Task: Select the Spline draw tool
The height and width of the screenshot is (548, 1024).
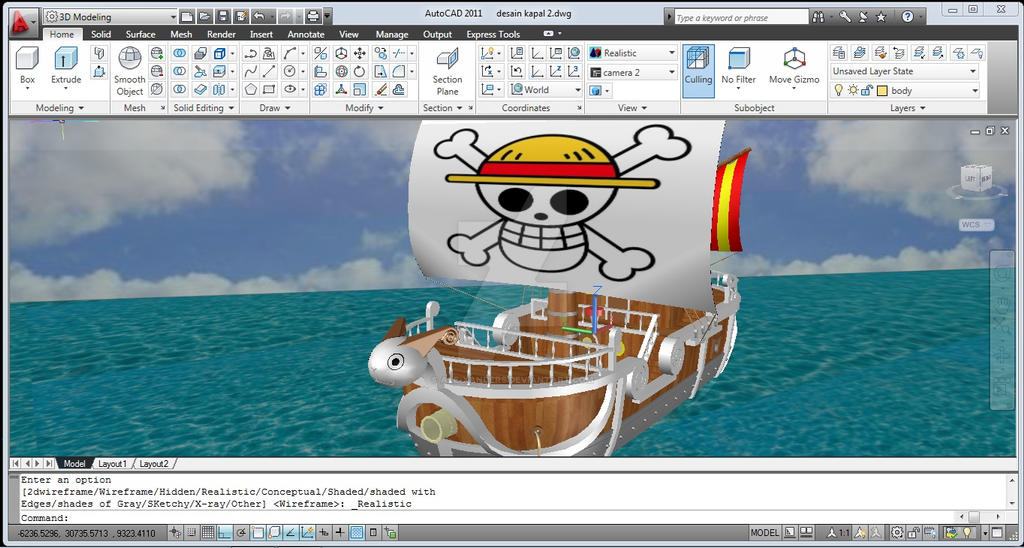Action: click(251, 71)
